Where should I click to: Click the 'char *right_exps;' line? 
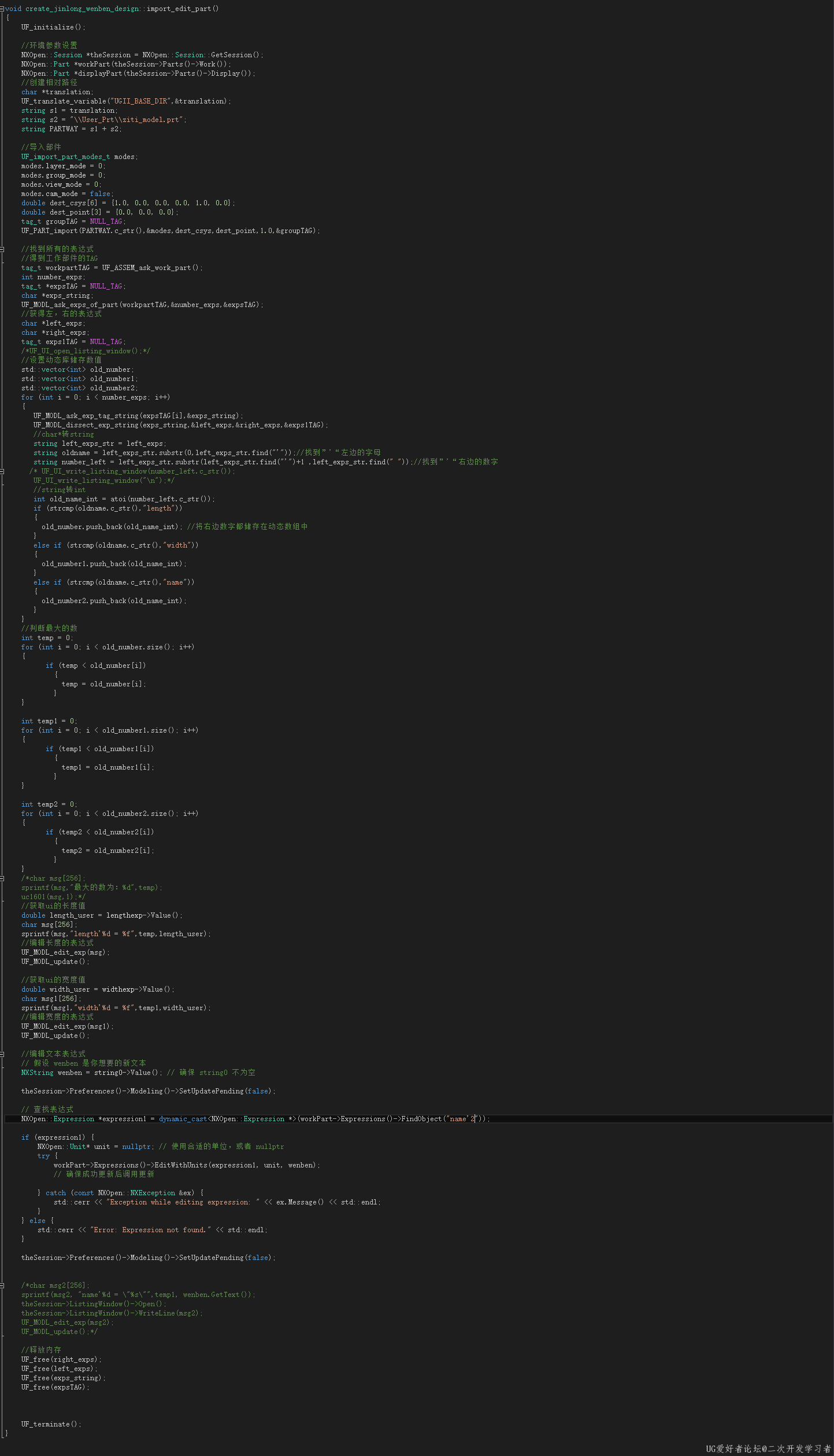coord(55,332)
